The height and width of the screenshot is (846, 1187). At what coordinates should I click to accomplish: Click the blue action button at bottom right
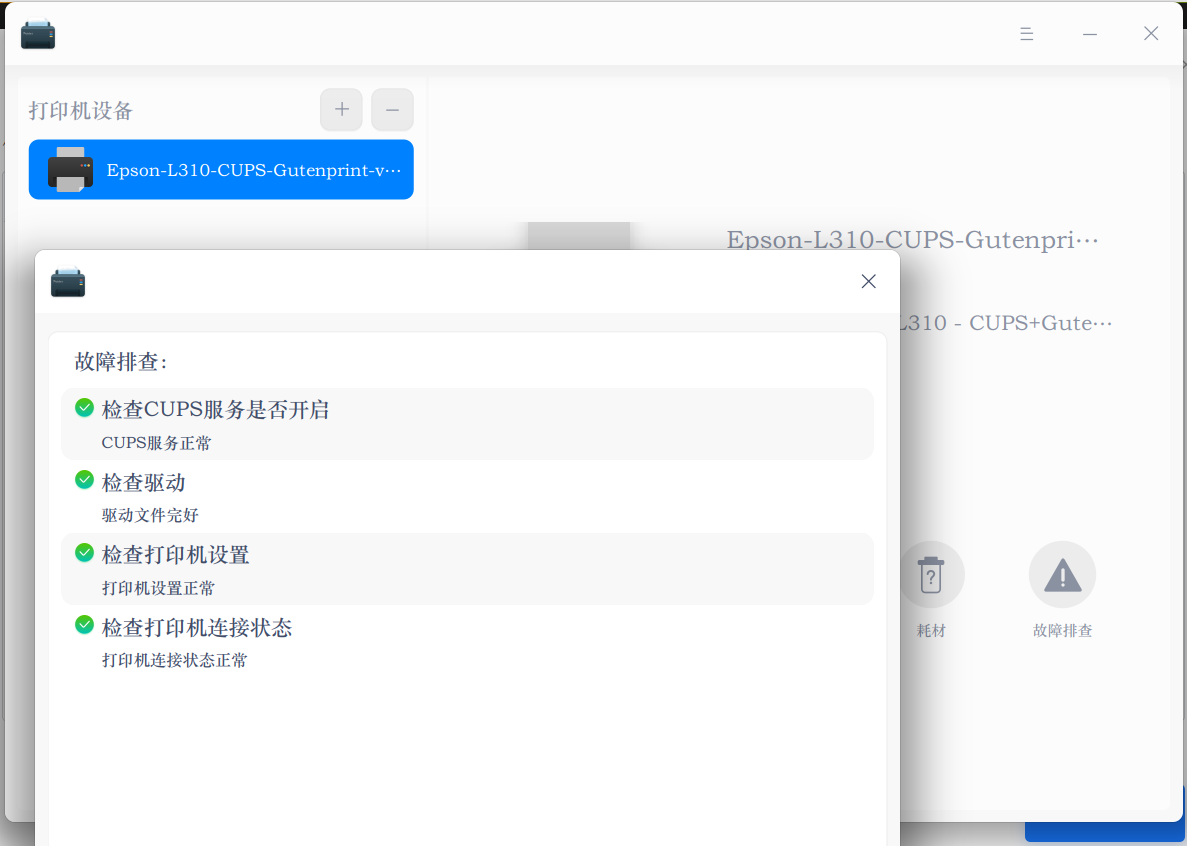[x=1104, y=831]
